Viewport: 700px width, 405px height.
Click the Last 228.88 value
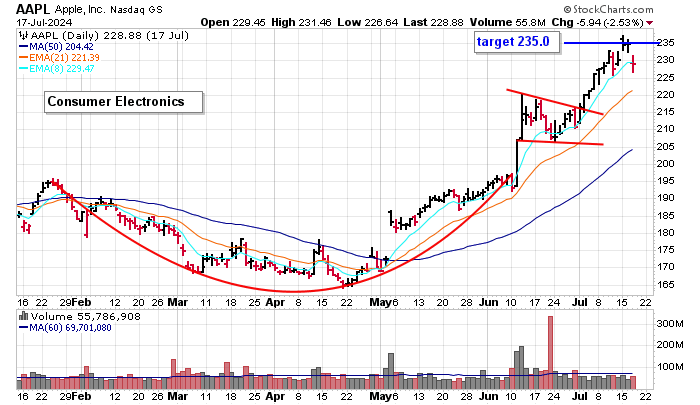pos(433,22)
